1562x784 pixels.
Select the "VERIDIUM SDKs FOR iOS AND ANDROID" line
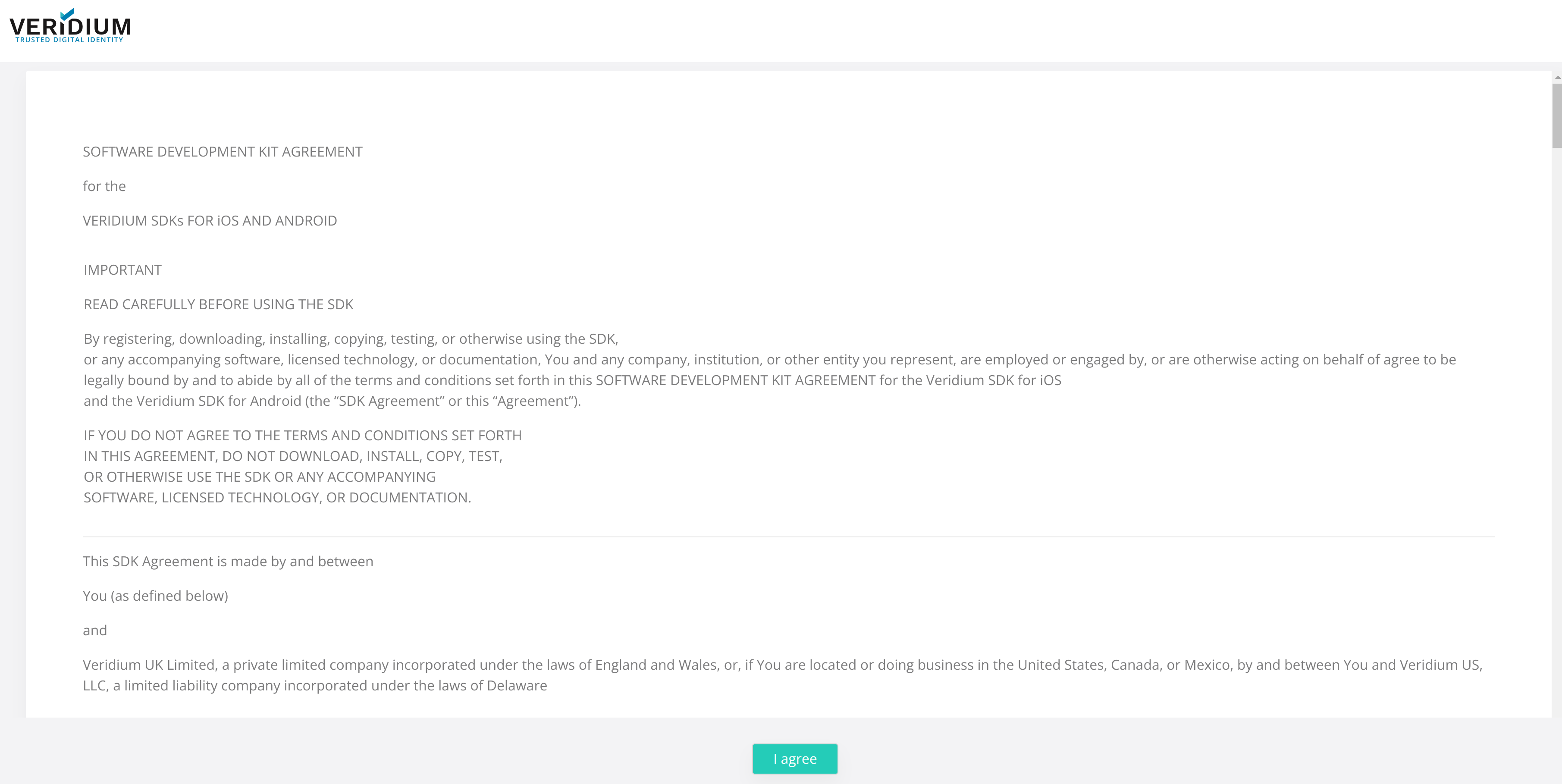coord(210,221)
